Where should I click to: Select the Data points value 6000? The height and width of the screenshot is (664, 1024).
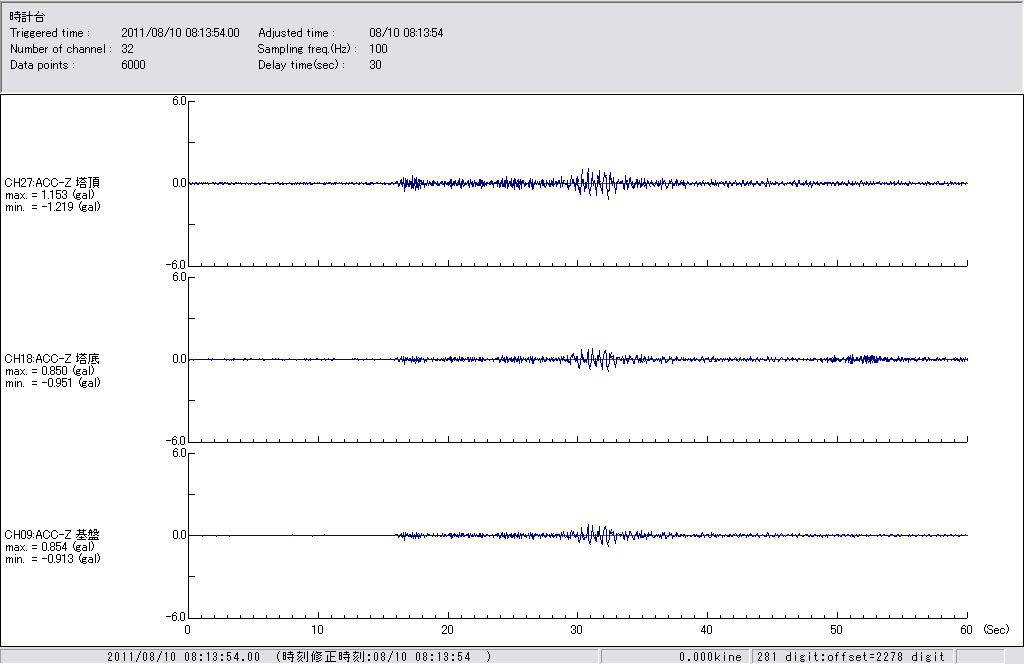pos(133,65)
